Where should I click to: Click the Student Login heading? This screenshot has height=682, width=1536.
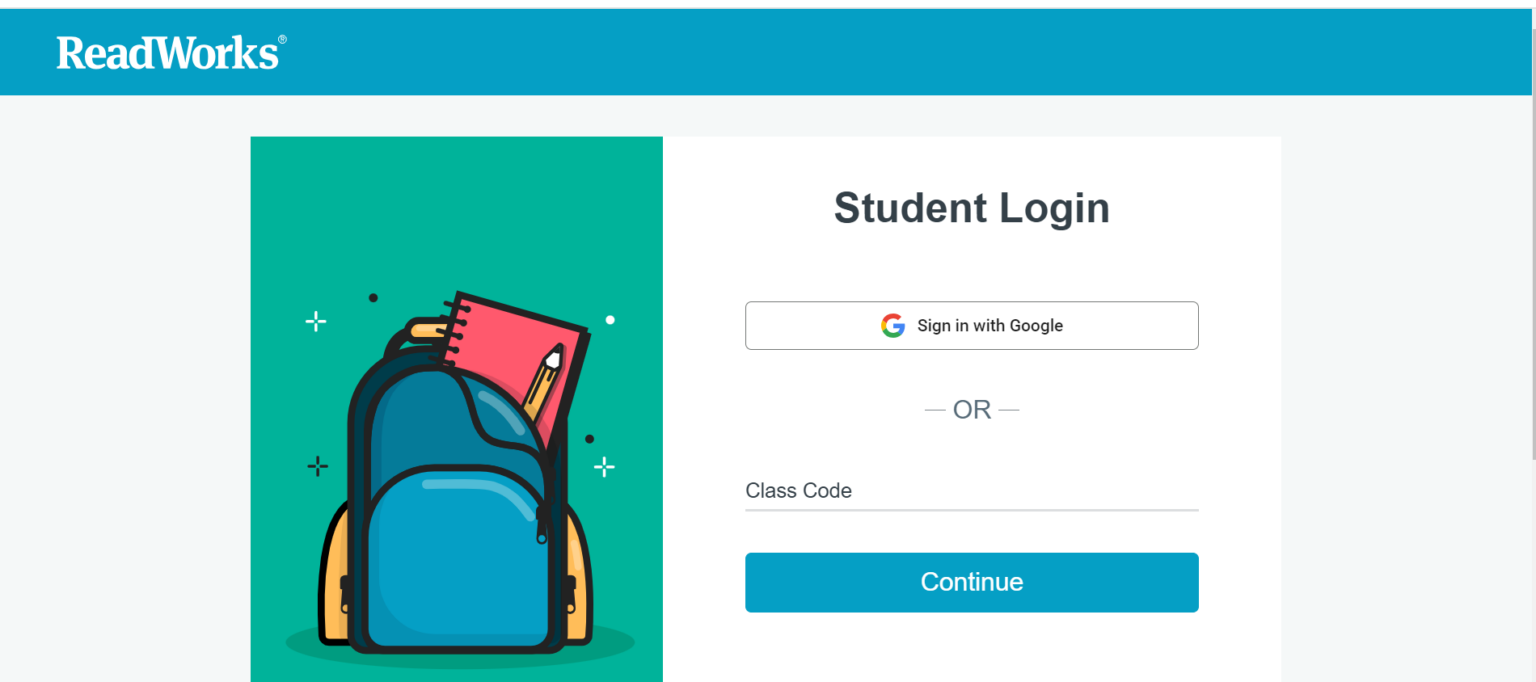tap(971, 208)
